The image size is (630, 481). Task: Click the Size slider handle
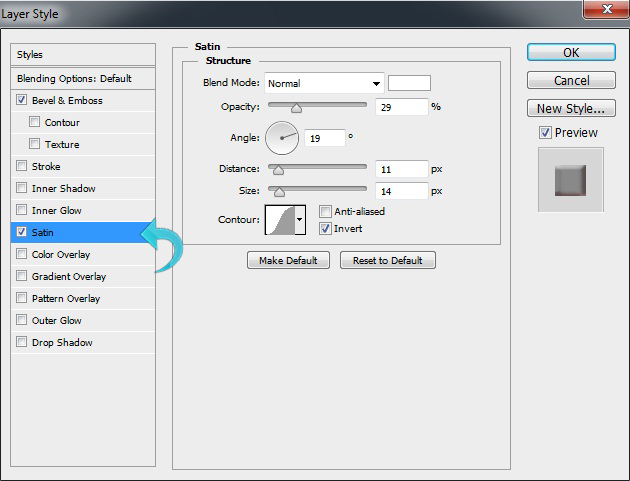coord(279,192)
